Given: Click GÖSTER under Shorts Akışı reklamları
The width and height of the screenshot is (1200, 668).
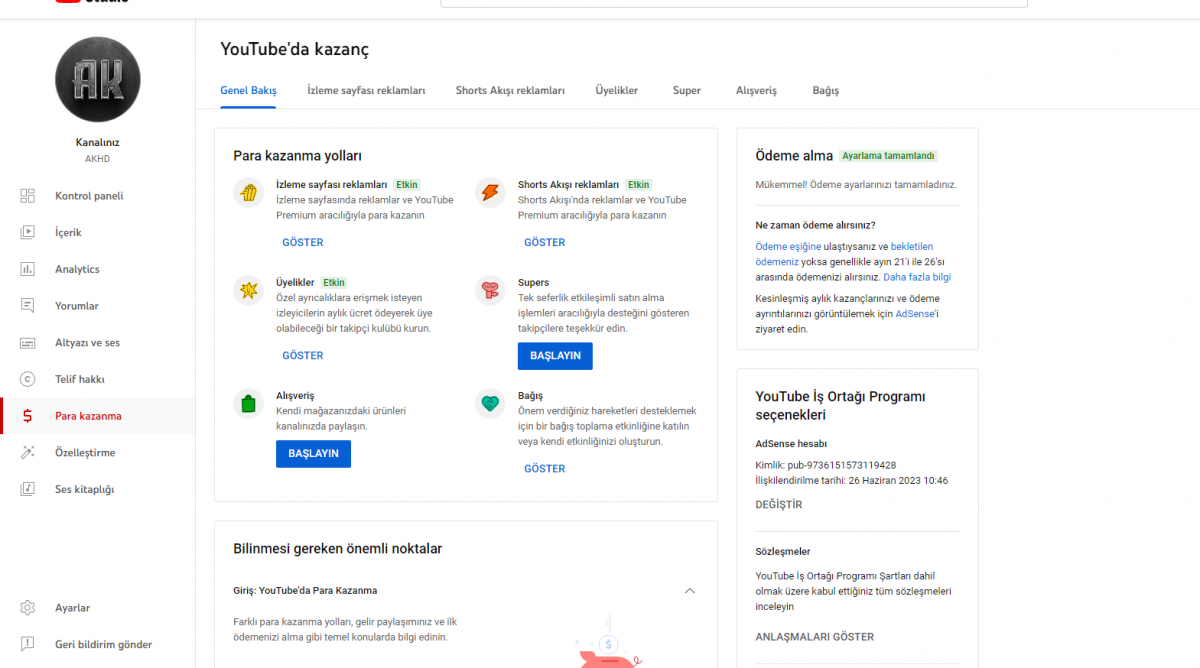Looking at the screenshot, I should (545, 242).
